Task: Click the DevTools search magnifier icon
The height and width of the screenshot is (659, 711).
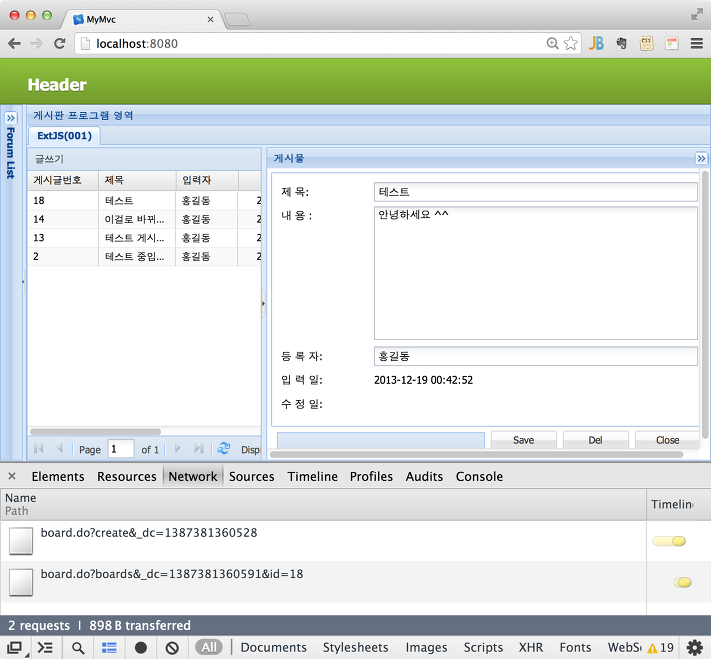Action: pos(78,648)
